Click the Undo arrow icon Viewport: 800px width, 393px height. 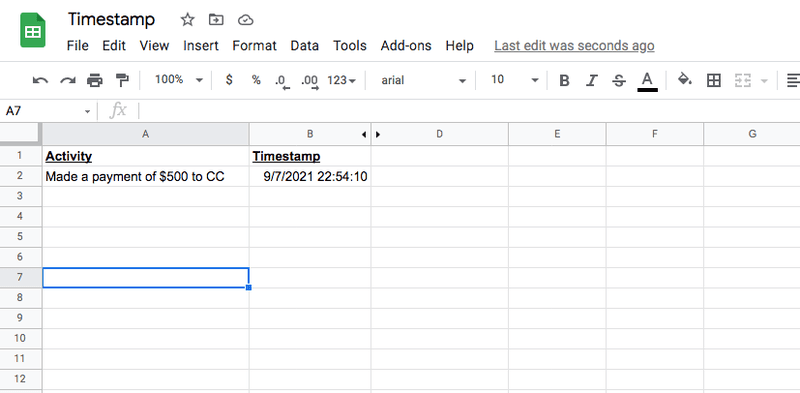(40, 80)
